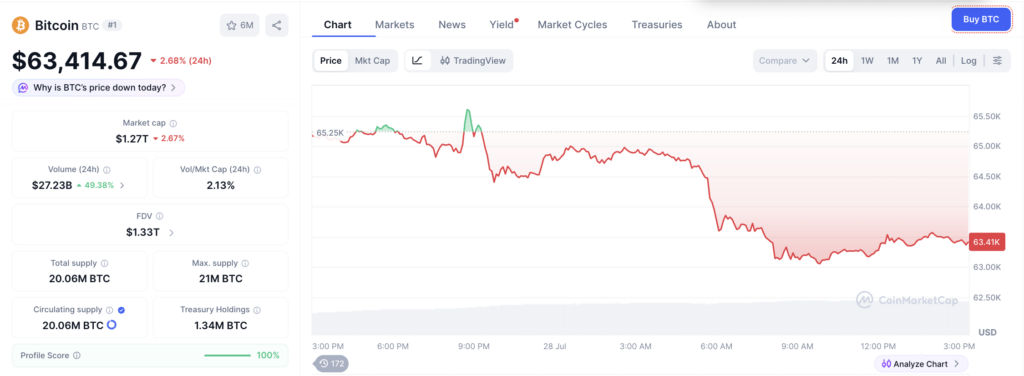Click the Circulating supply verified badge
The width and height of the screenshot is (1024, 376).
click(121, 310)
